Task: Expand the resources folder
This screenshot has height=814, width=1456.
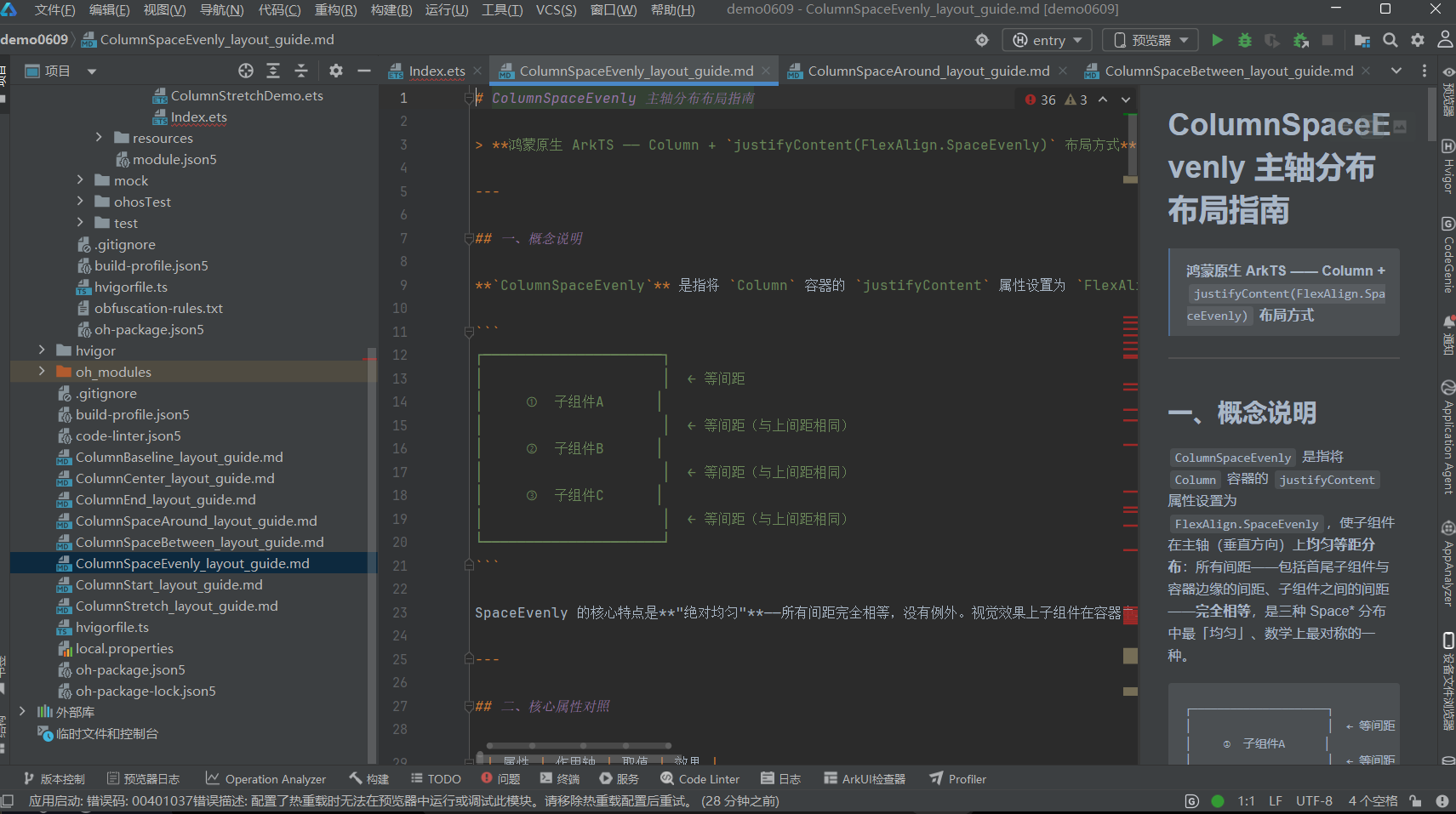Action: 99,137
